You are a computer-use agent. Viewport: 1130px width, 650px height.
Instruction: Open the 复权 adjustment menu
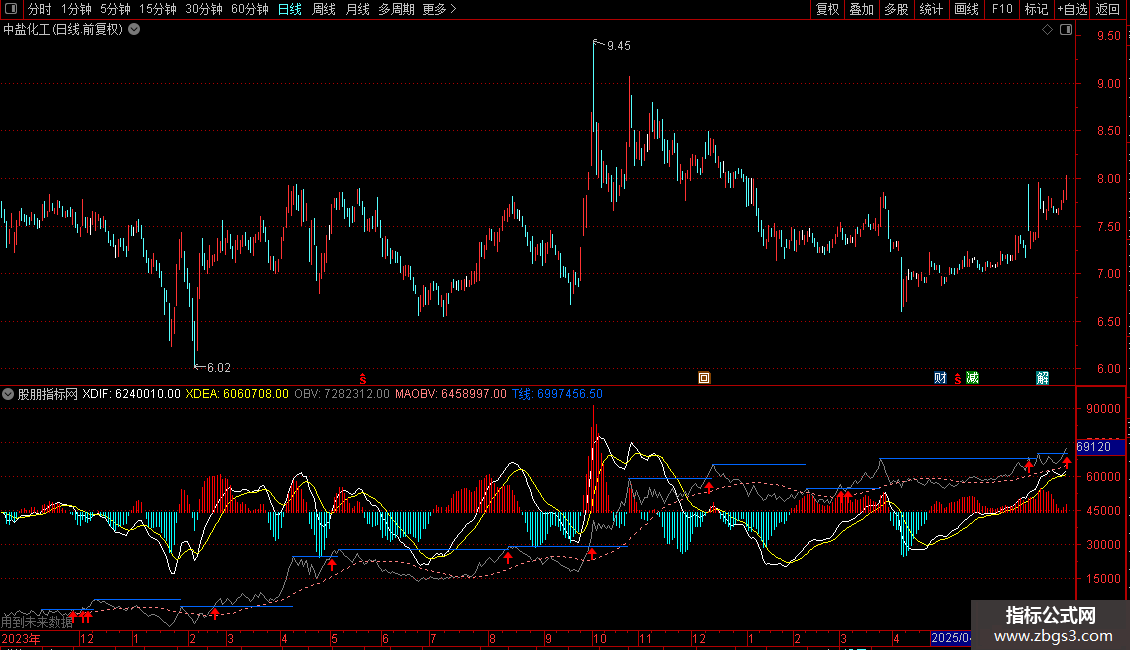click(827, 9)
